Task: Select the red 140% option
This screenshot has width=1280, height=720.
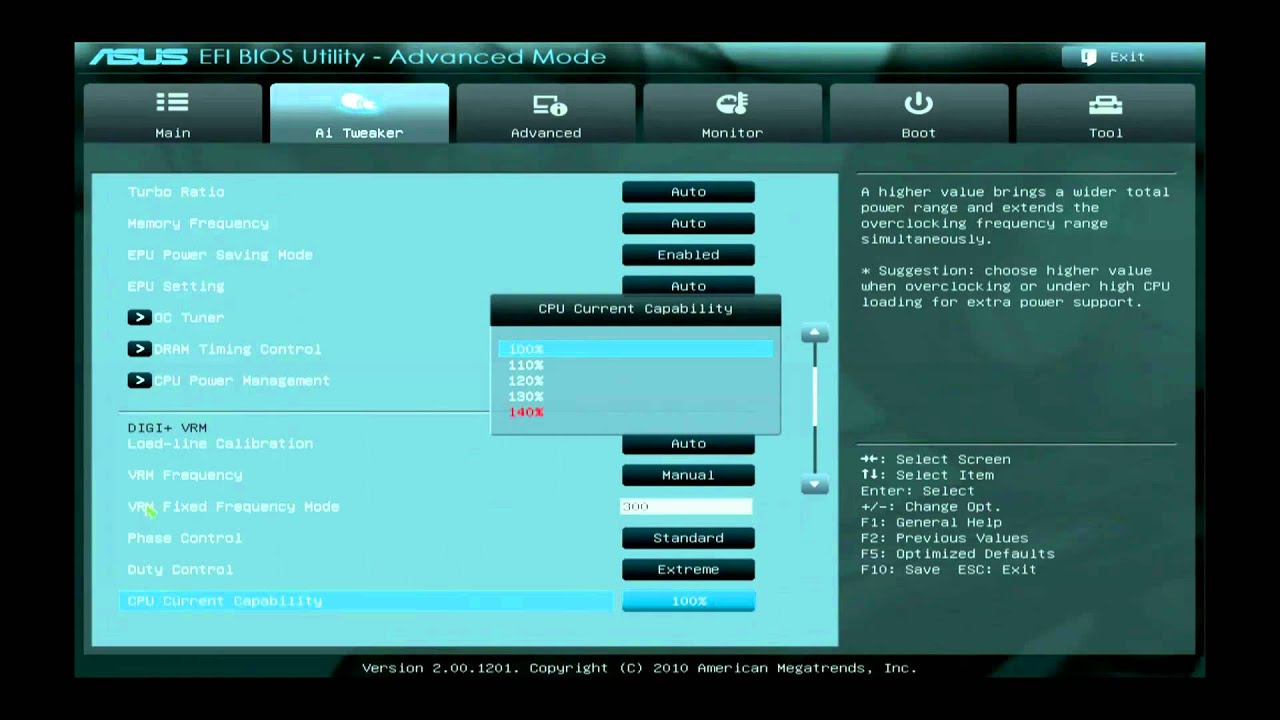Action: pyautogui.click(x=526, y=412)
